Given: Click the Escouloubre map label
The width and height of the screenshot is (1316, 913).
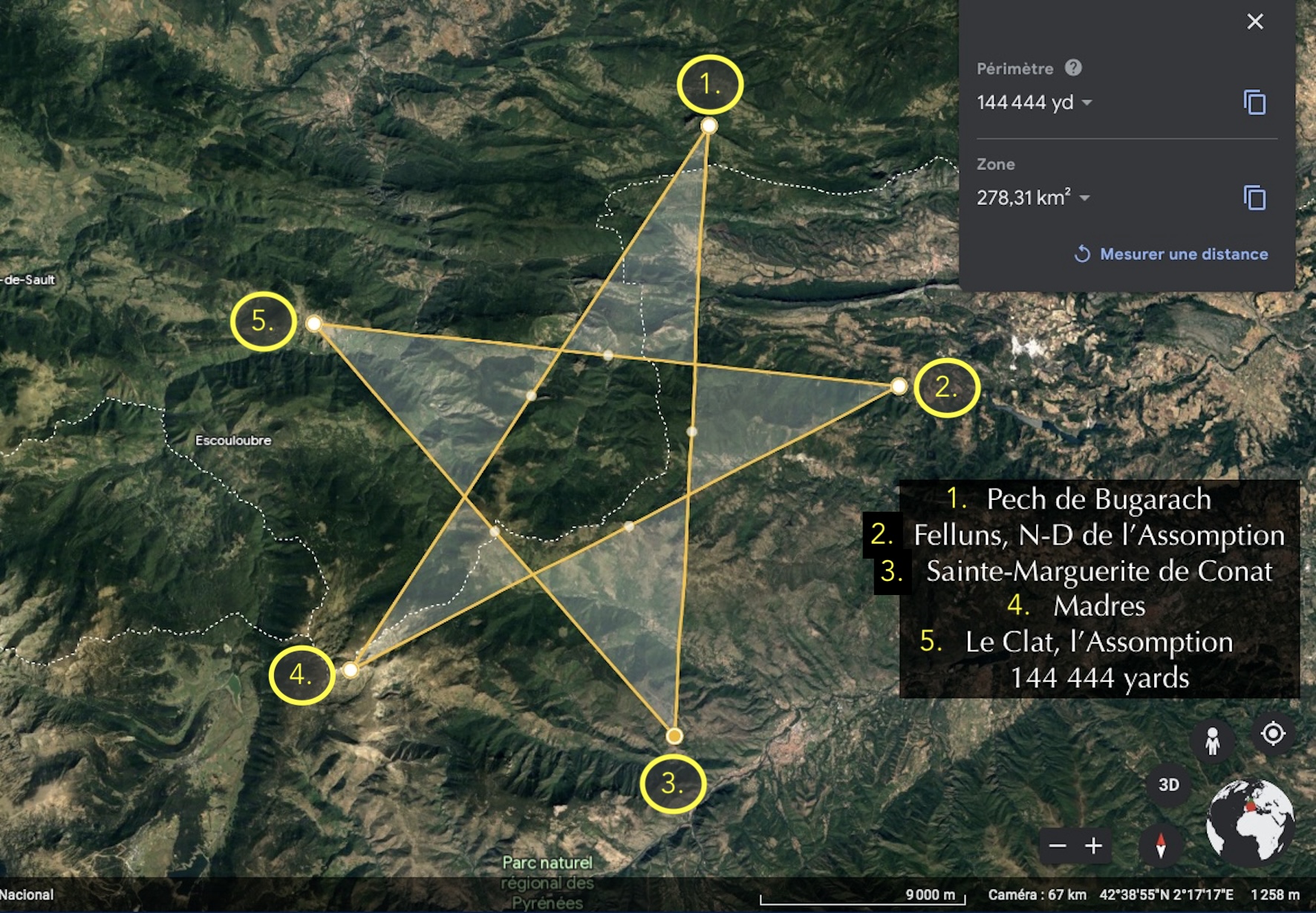Looking at the screenshot, I should pos(233,441).
